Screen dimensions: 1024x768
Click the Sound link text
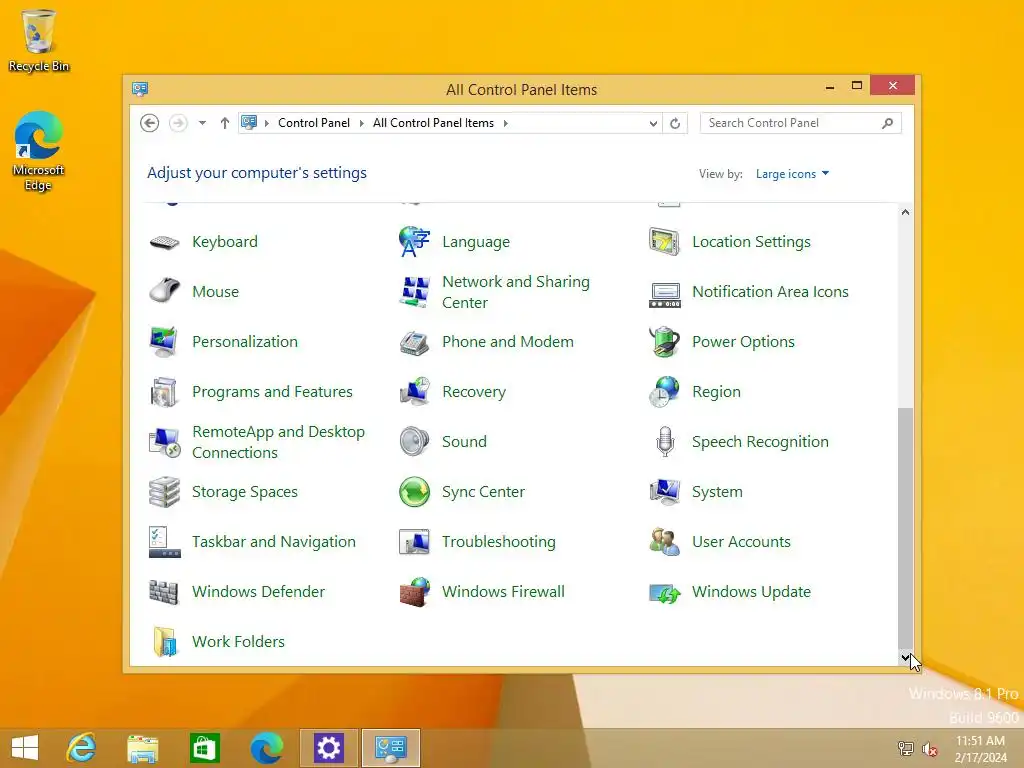click(x=464, y=442)
